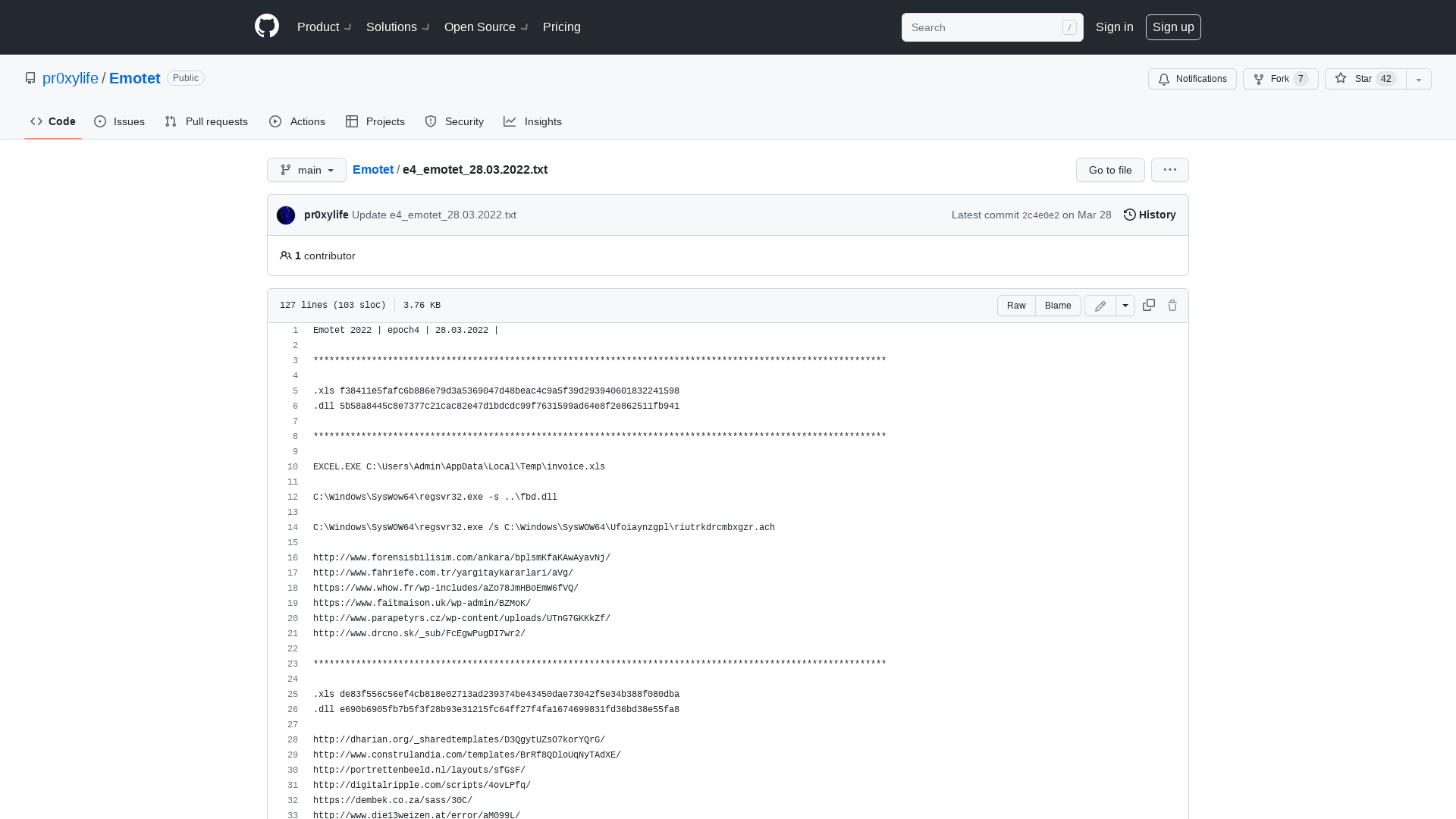This screenshot has width=1456, height=819.
Task: Show the Insights tab
Action: click(x=533, y=121)
